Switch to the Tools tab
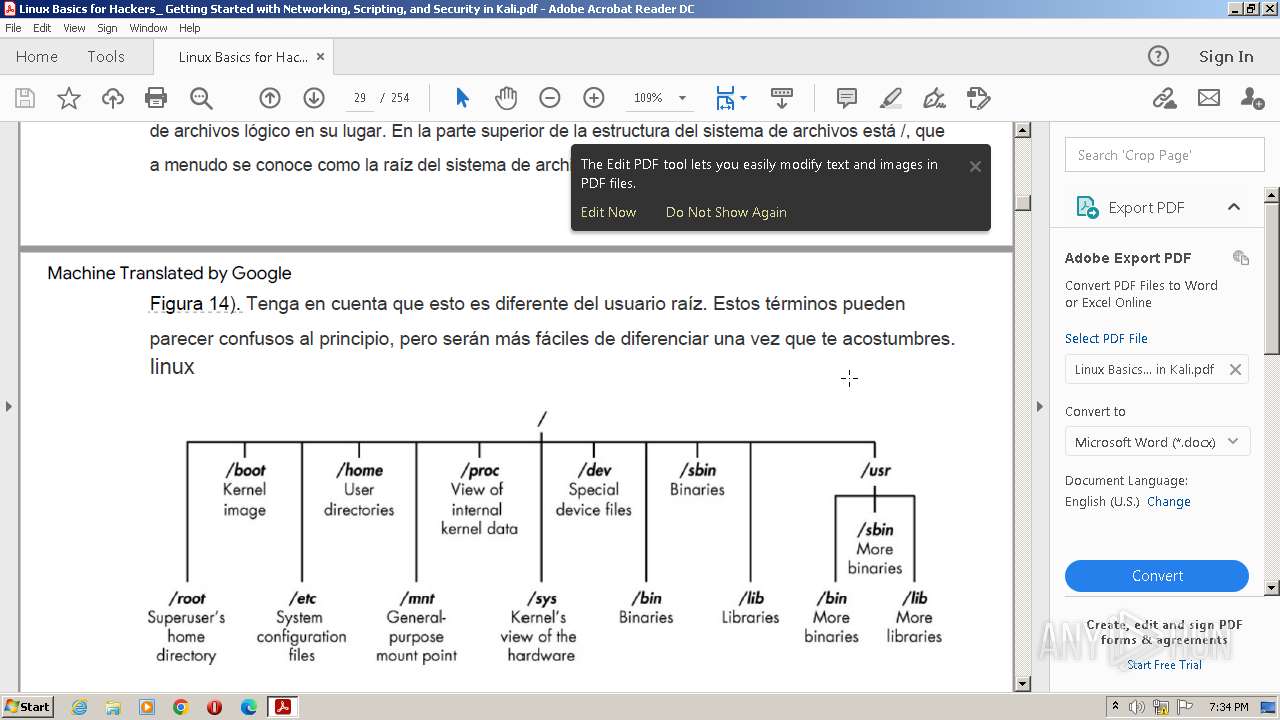This screenshot has width=1280, height=720. [x=106, y=57]
